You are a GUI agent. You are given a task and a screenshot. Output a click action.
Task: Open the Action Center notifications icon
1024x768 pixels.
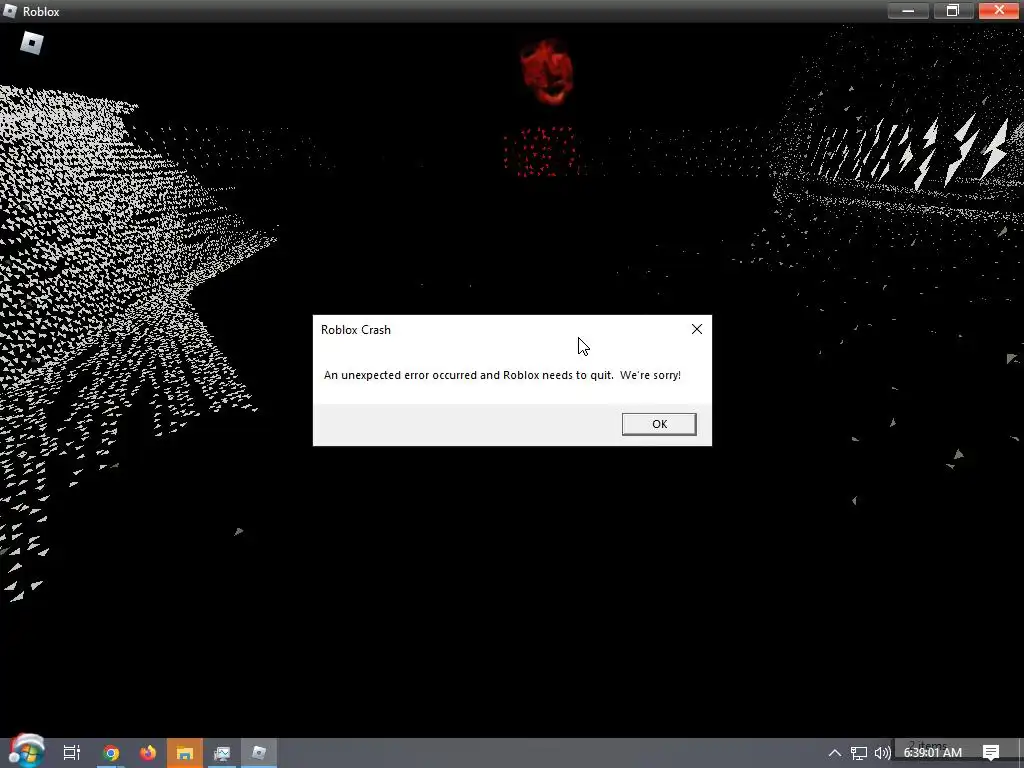991,753
